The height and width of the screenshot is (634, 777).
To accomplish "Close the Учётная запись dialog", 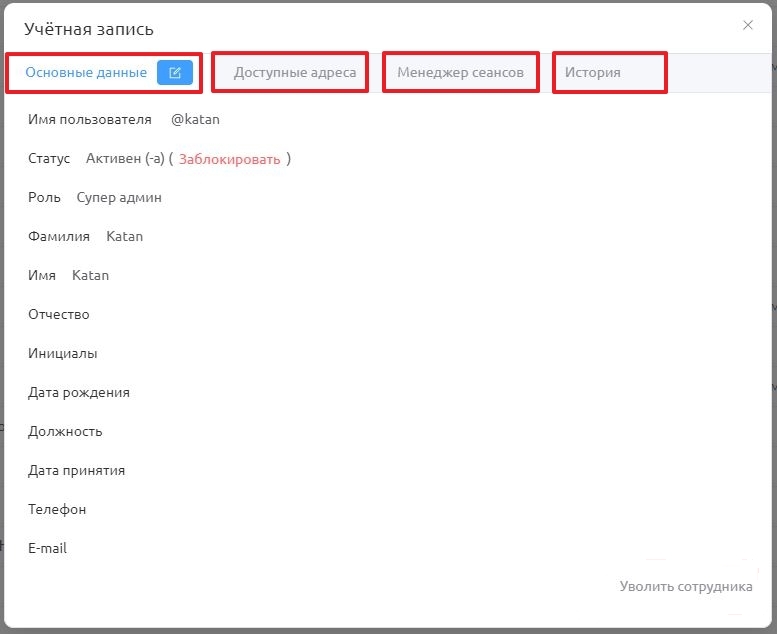I will (748, 25).
